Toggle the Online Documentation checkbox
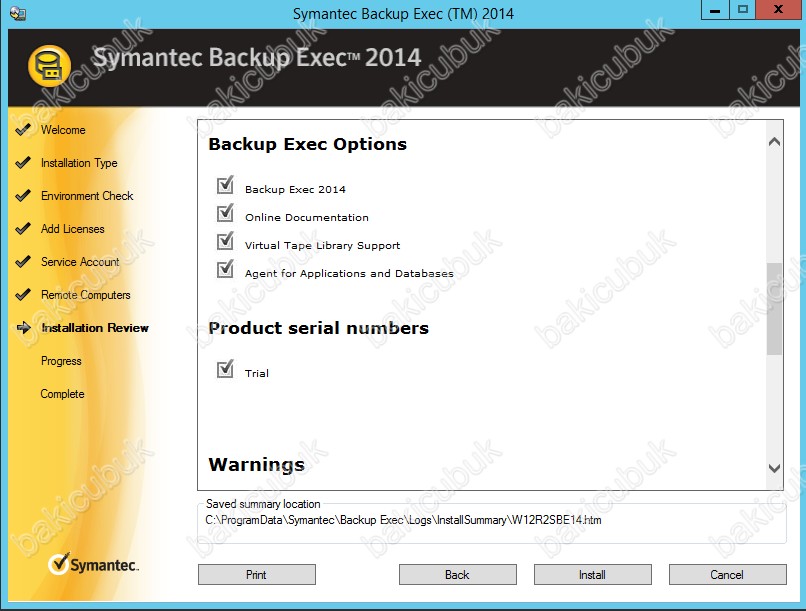Screen dimensions: 806x611 click(x=225, y=213)
